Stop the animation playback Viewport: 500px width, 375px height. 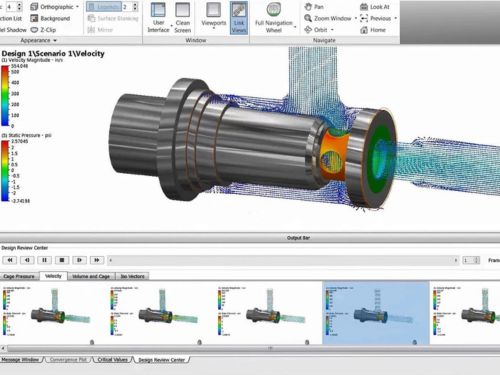[x=62, y=260]
